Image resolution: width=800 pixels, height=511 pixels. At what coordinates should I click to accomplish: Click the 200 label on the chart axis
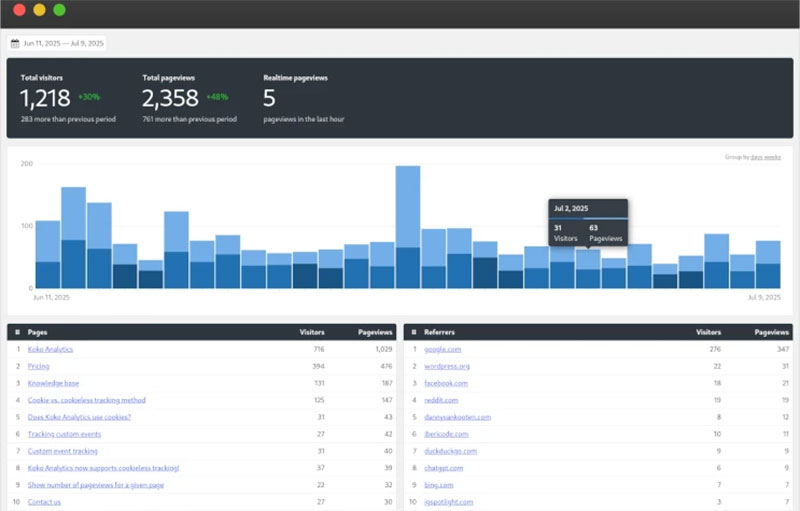pyautogui.click(x=27, y=164)
